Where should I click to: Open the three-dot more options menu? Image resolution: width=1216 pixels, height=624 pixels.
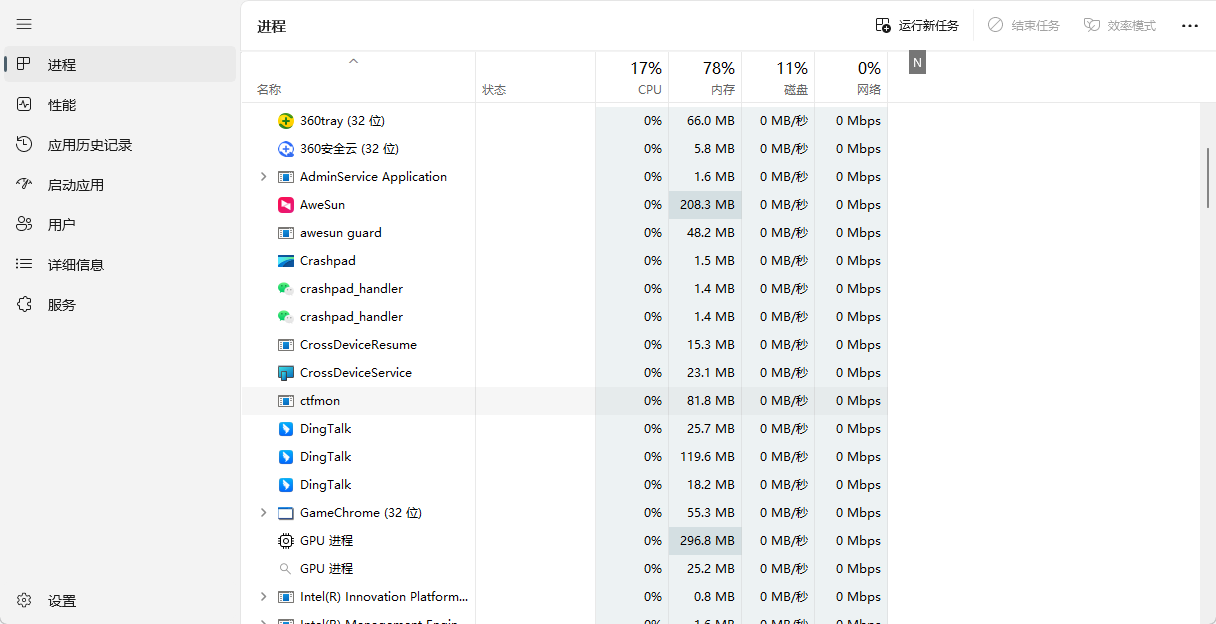pos(1189,26)
